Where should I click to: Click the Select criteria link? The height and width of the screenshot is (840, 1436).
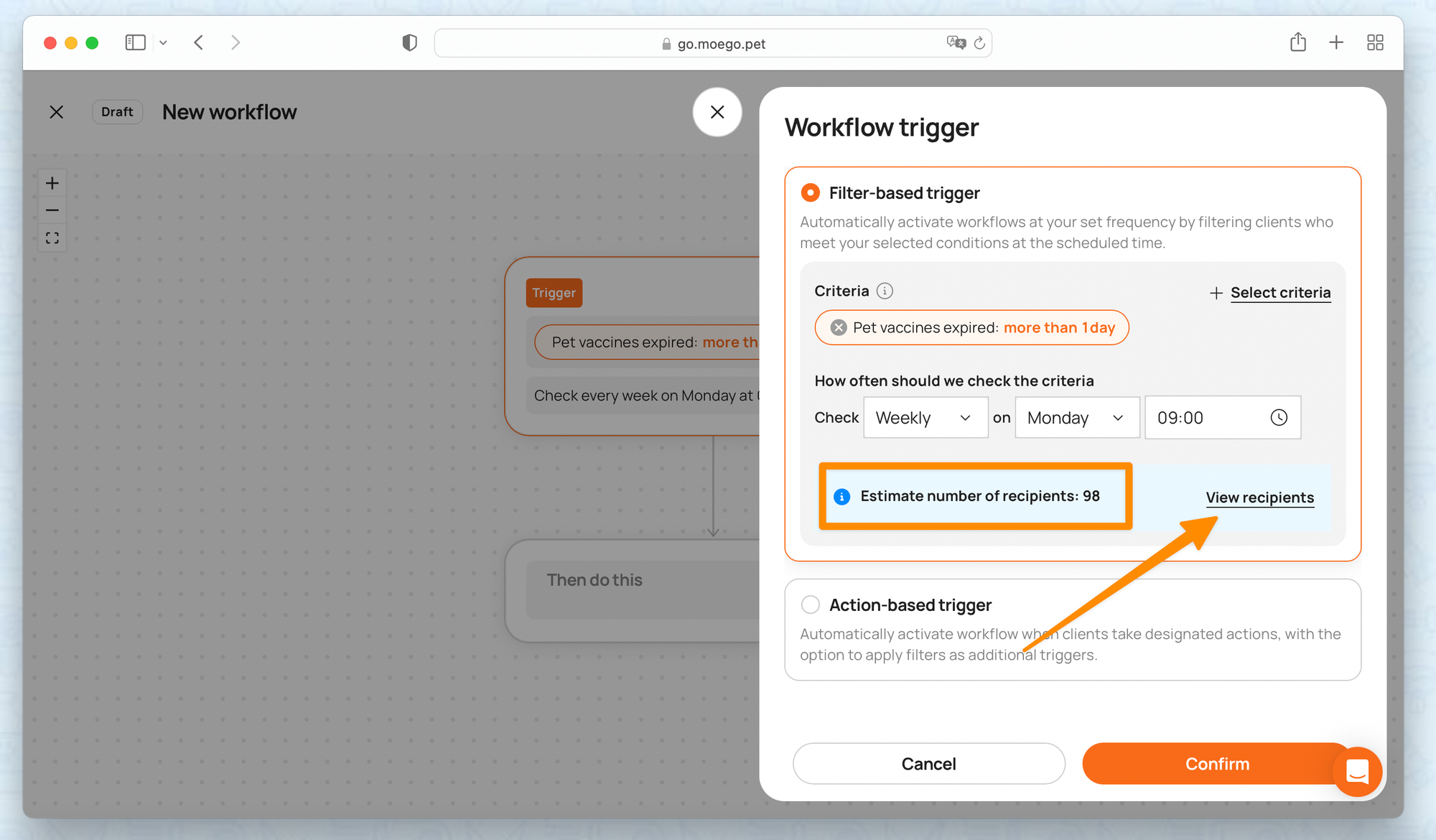(x=1279, y=293)
